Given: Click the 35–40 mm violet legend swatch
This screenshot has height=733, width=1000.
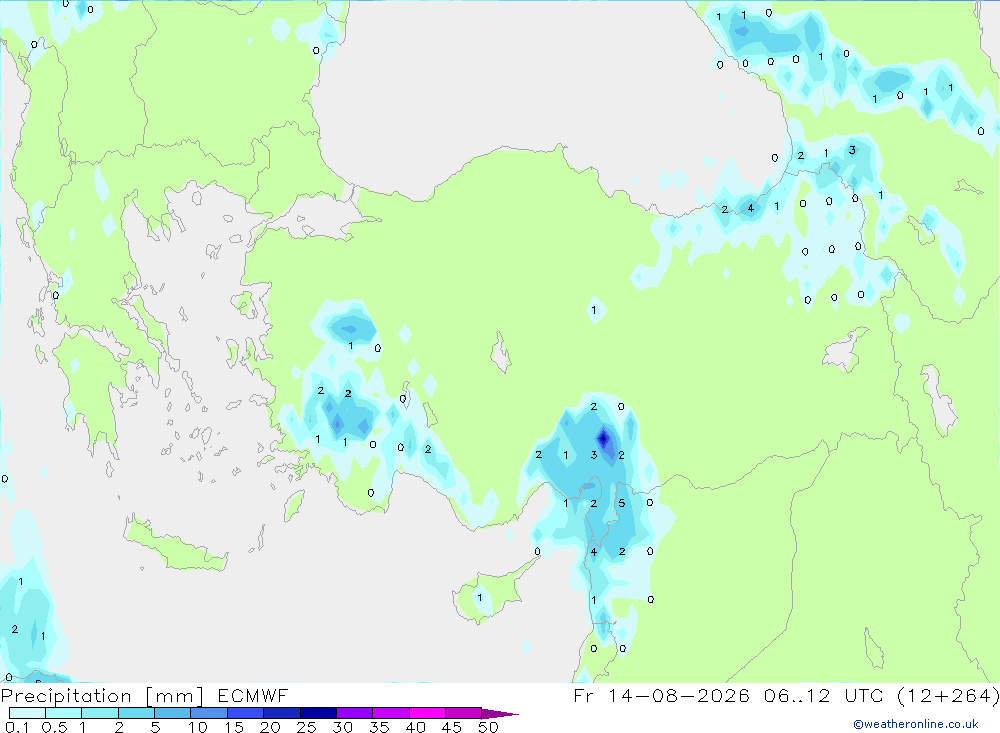Looking at the screenshot, I should pos(391,713).
